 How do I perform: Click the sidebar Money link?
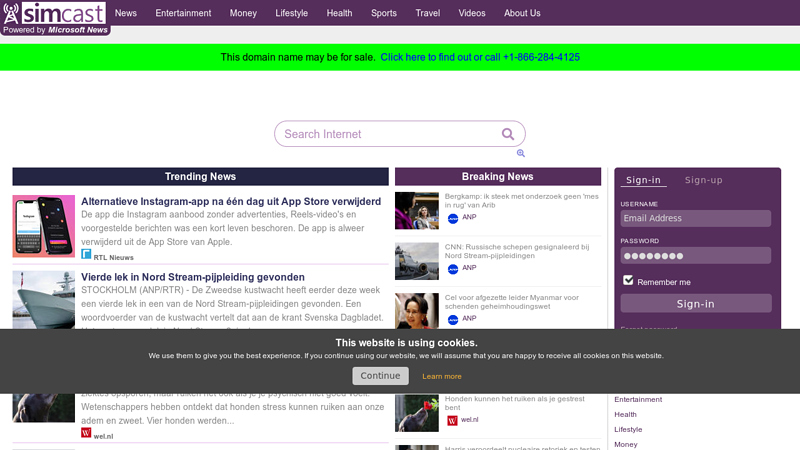[x=626, y=444]
